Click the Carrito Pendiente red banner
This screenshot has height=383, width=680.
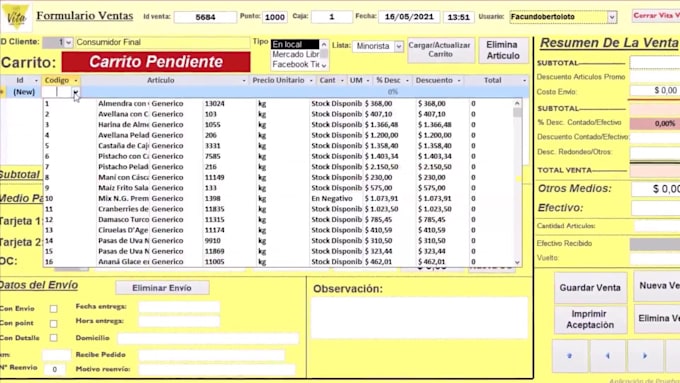pos(156,62)
